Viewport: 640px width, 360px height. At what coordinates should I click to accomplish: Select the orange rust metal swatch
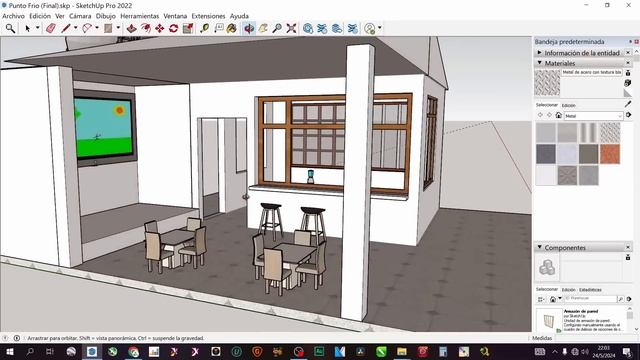pyautogui.click(x=610, y=154)
